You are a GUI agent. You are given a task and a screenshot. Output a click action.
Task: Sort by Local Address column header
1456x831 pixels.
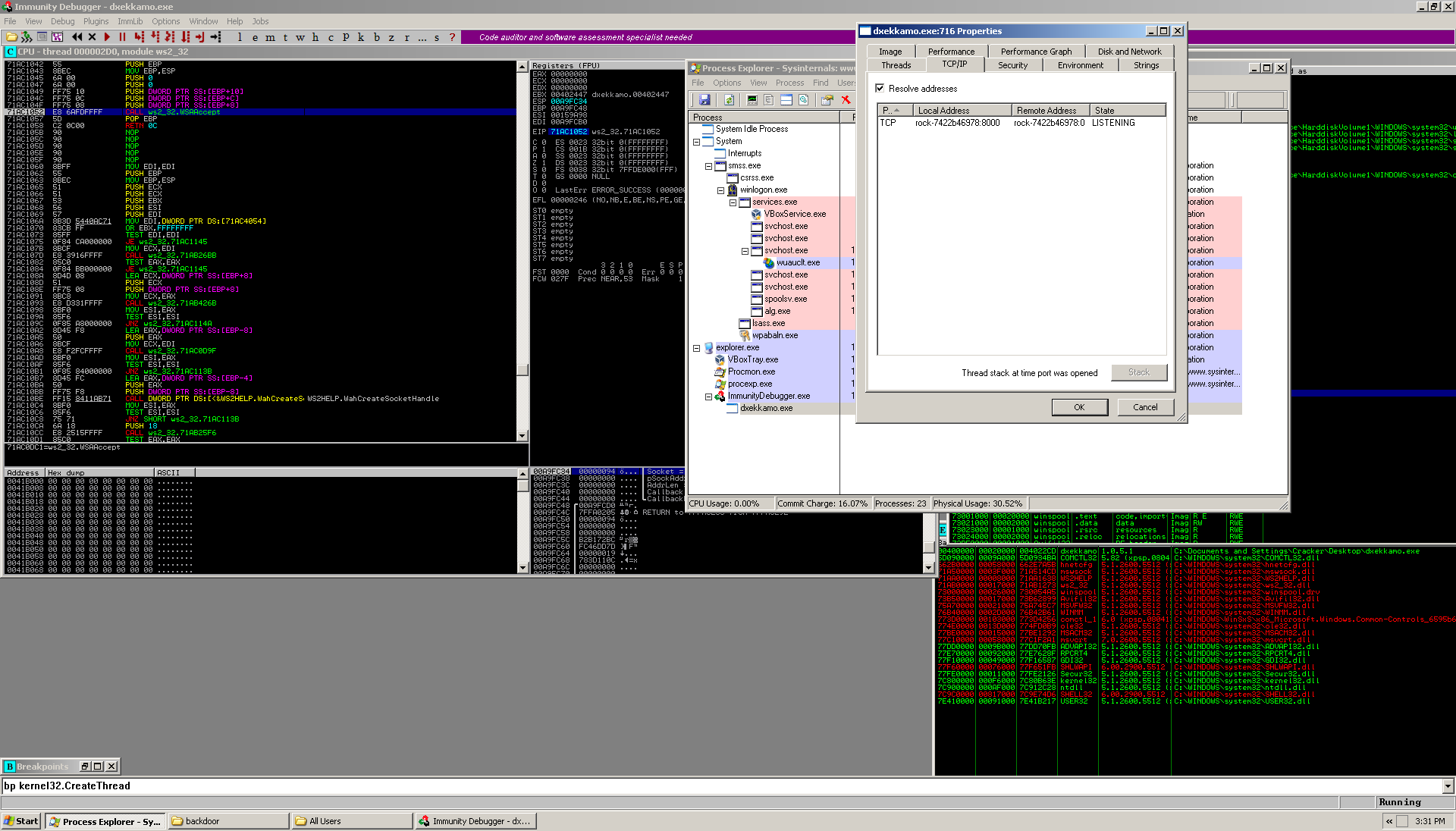[962, 110]
